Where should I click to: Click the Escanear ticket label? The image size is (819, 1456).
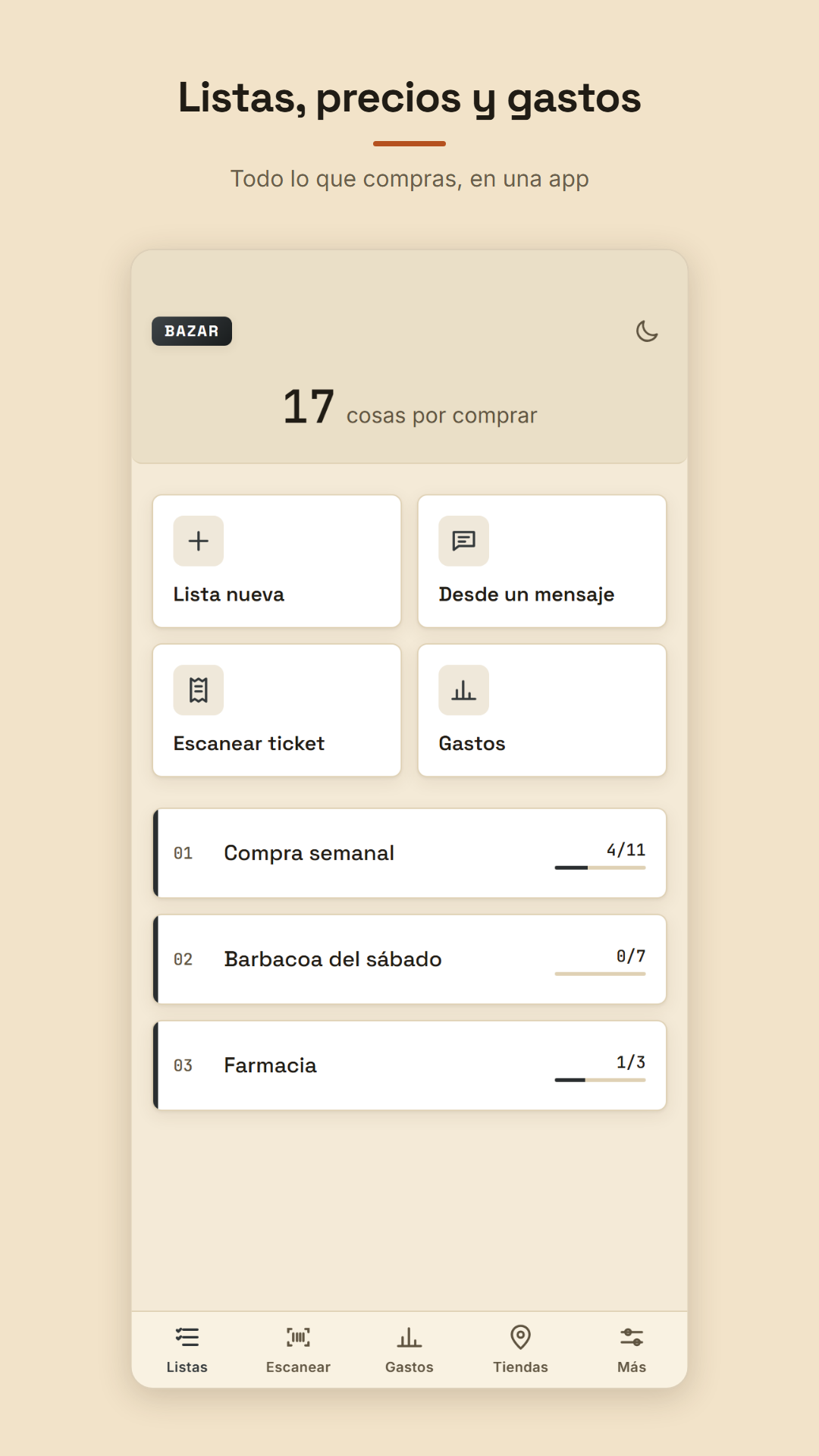click(x=249, y=744)
